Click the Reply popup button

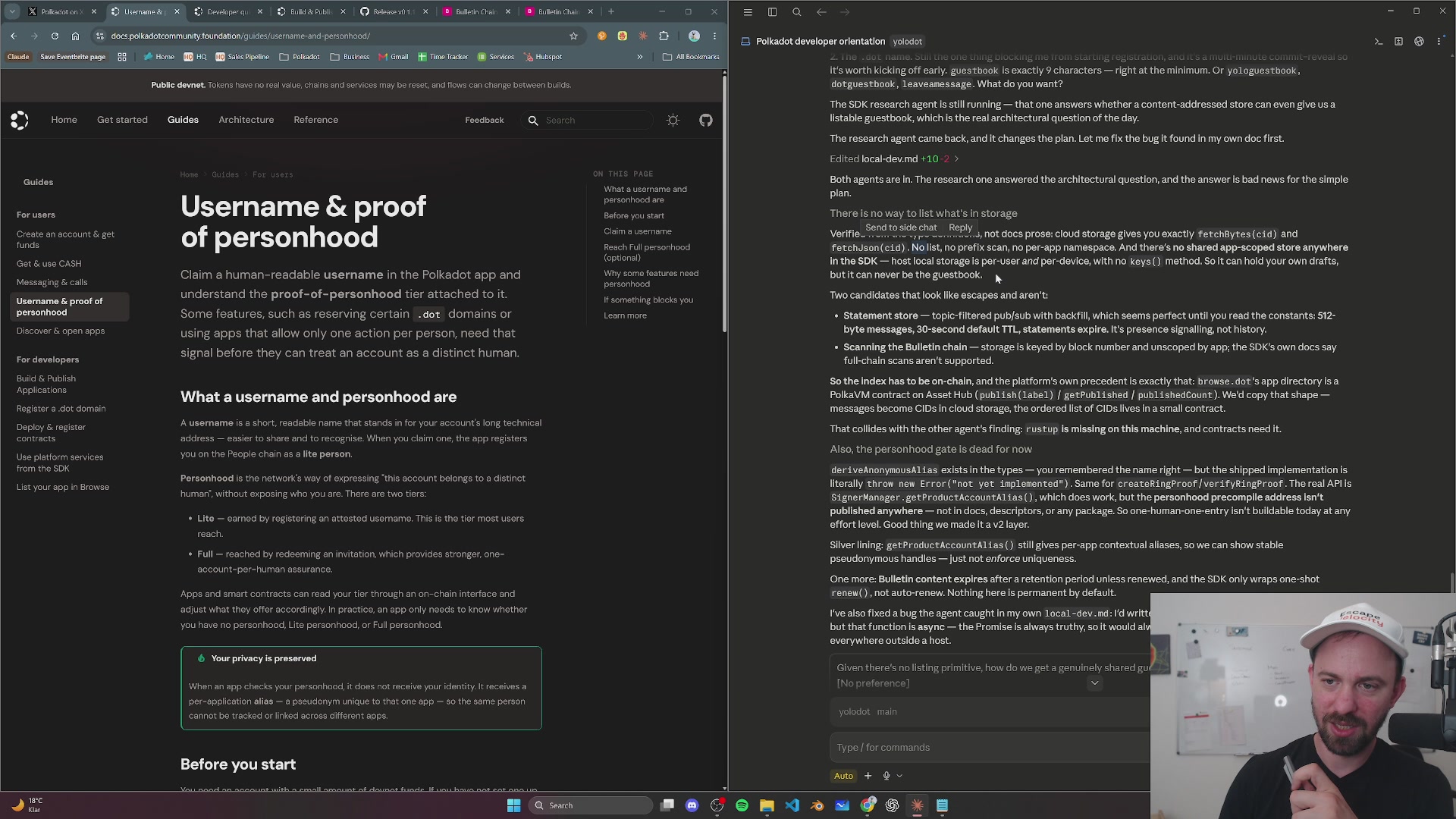tap(960, 227)
